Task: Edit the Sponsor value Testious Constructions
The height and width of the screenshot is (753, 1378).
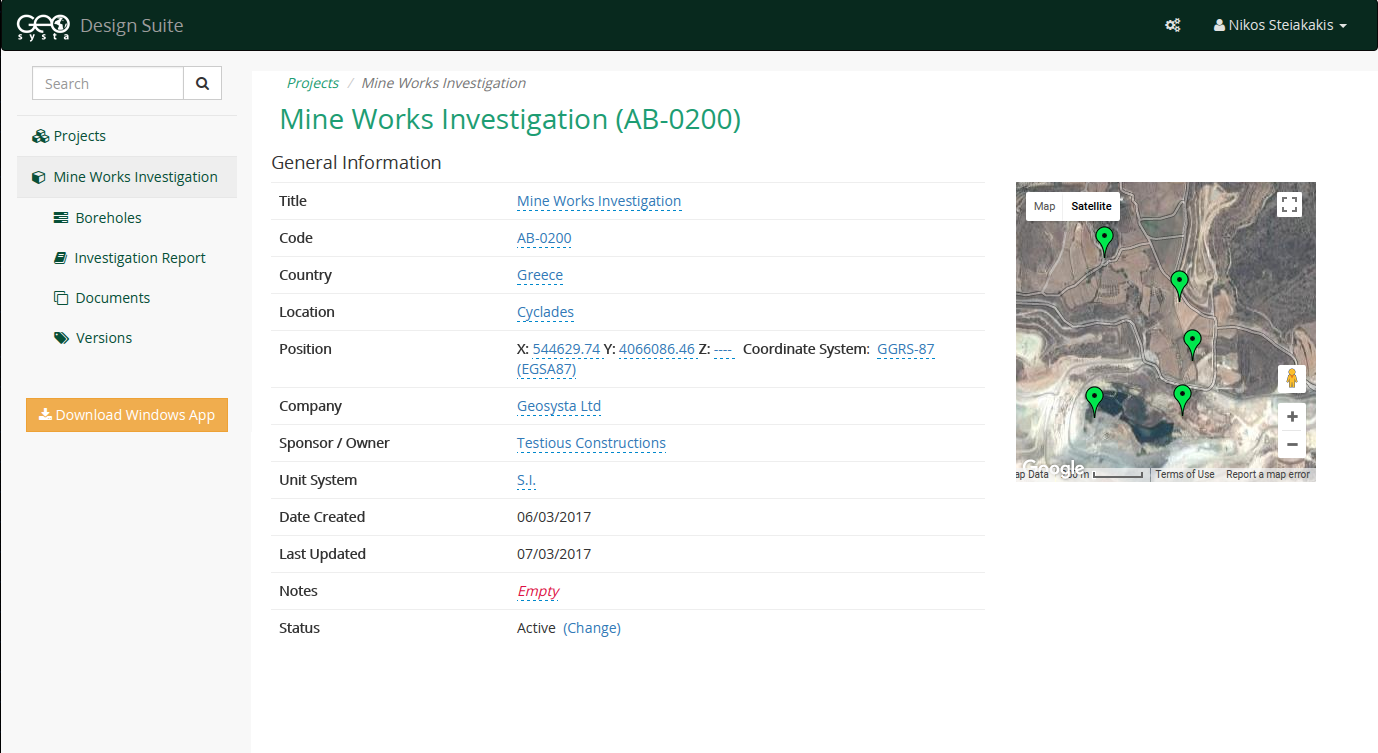Action: click(x=591, y=443)
